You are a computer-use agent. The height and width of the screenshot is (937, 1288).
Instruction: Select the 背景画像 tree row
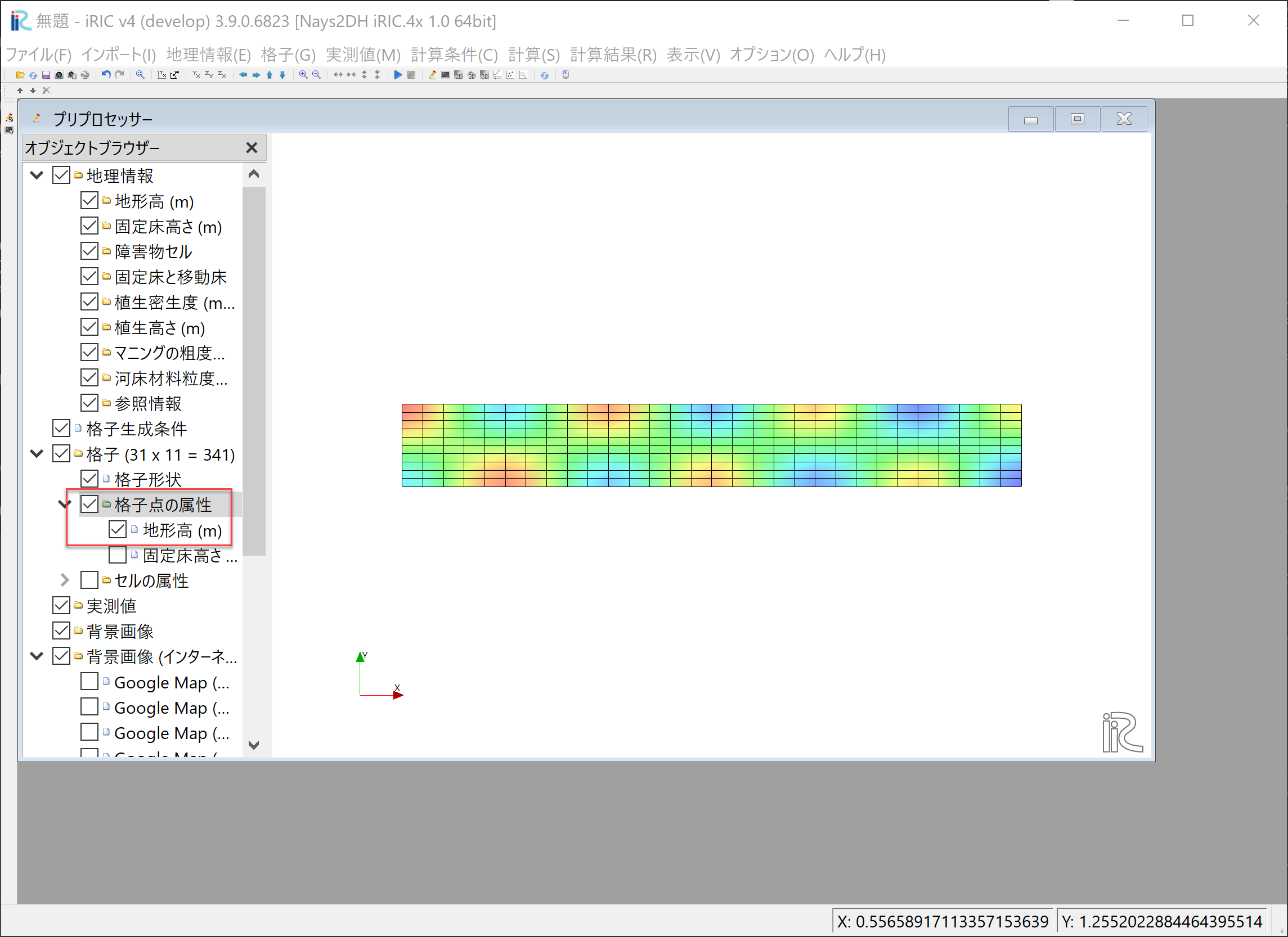(120, 631)
